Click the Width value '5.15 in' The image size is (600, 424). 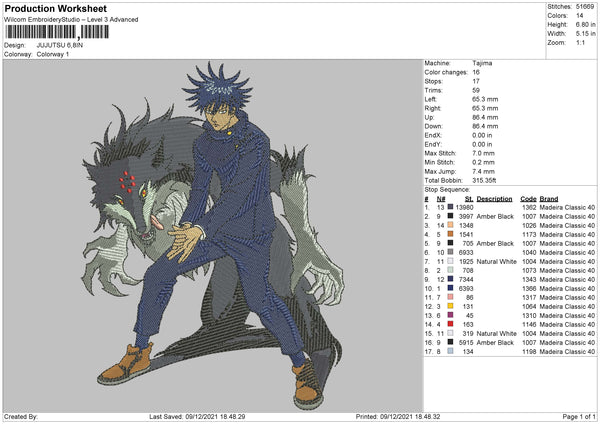coord(585,34)
